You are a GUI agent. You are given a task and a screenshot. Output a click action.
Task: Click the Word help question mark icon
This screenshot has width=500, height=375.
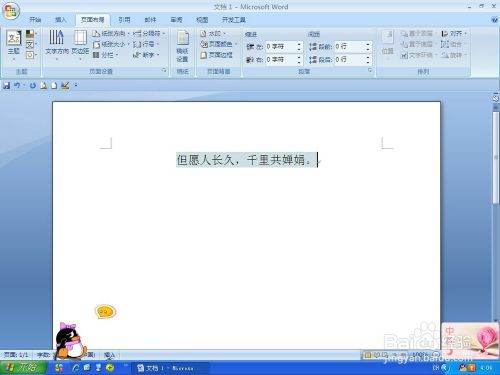click(495, 20)
